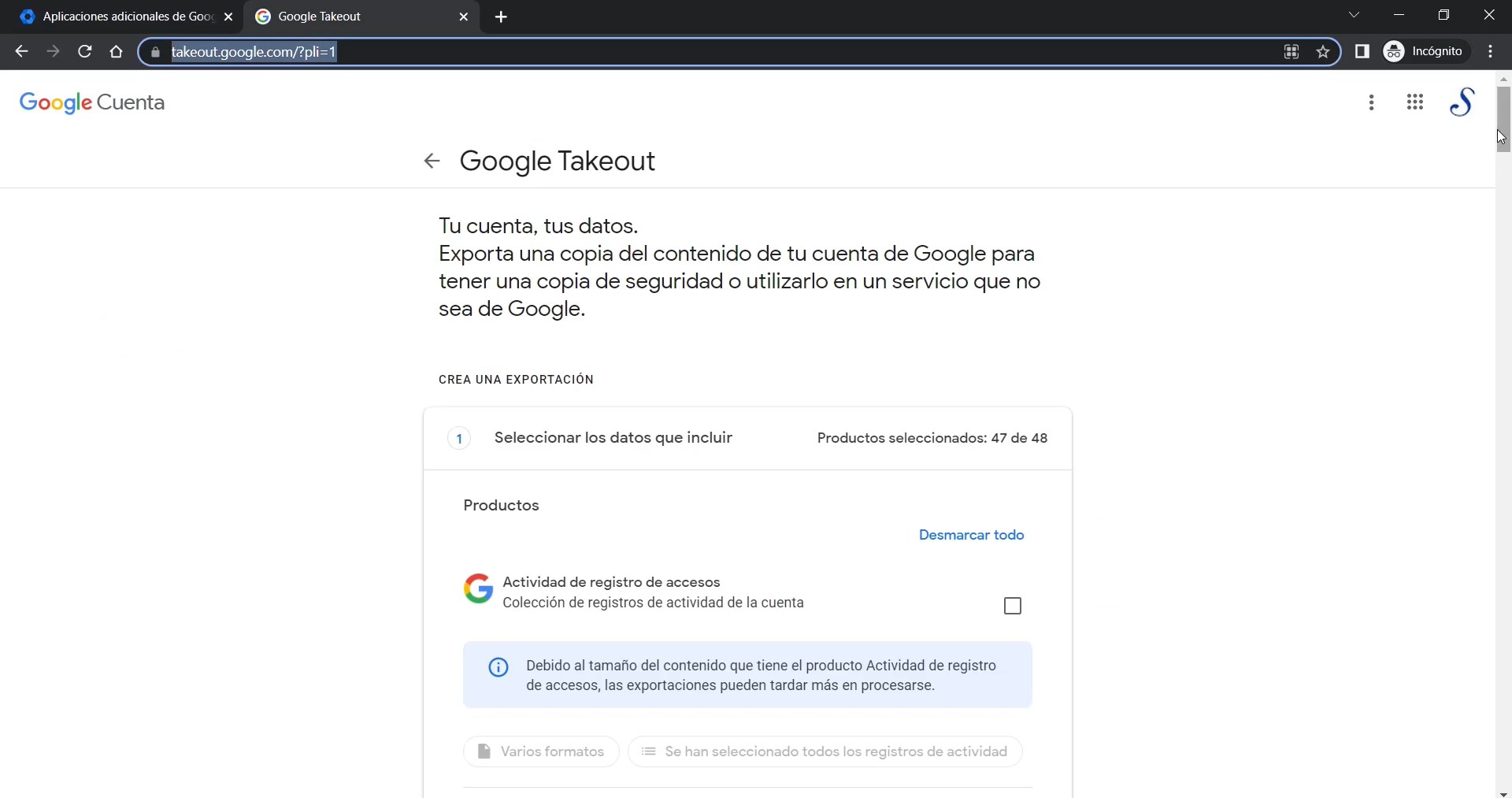Open the page's three-dot options menu

click(x=1372, y=102)
